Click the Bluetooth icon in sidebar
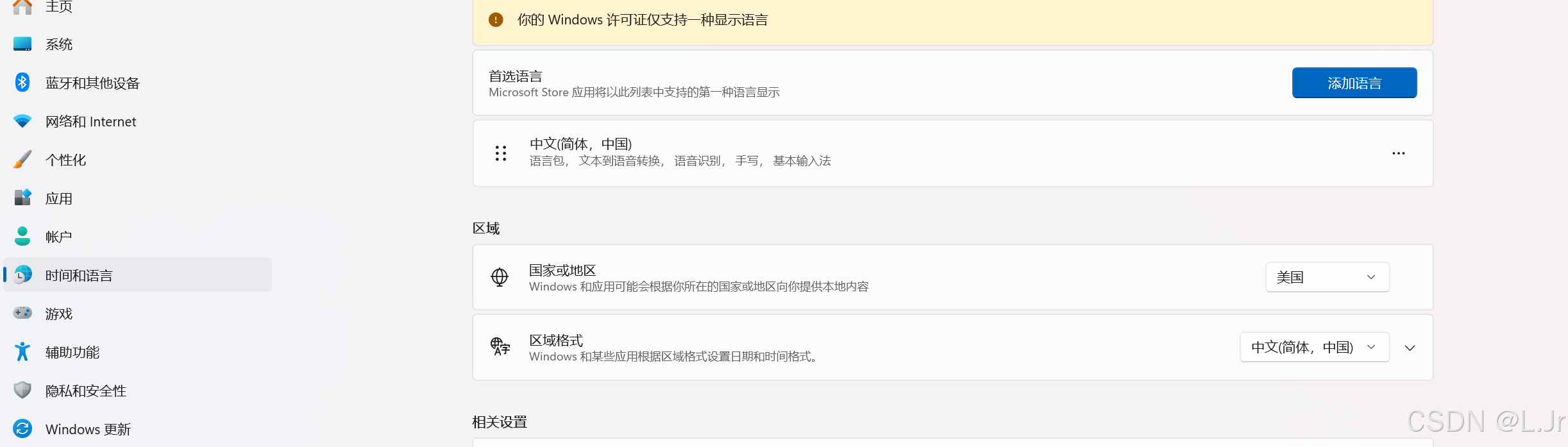Viewport: 1568px width, 447px height. (x=22, y=82)
